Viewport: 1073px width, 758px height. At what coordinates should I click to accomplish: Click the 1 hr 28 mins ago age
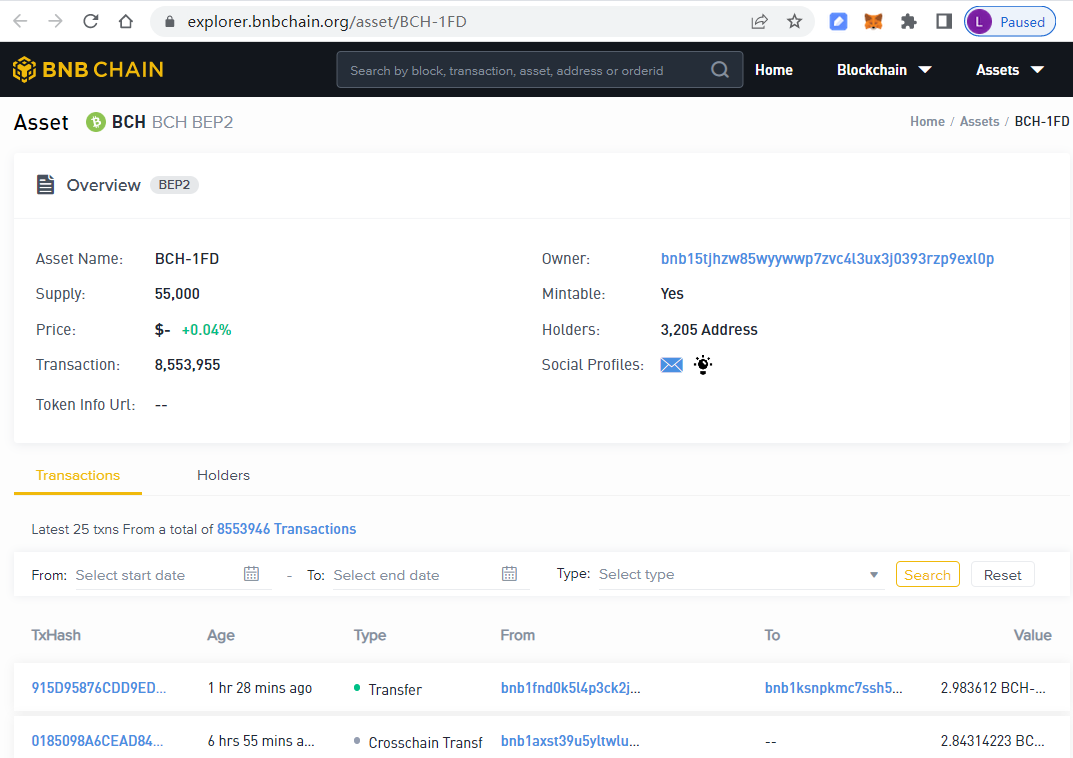[260, 688]
